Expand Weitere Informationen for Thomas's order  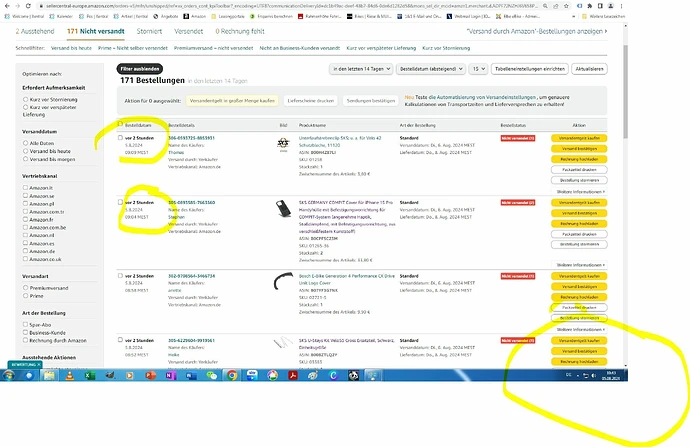coord(580,192)
